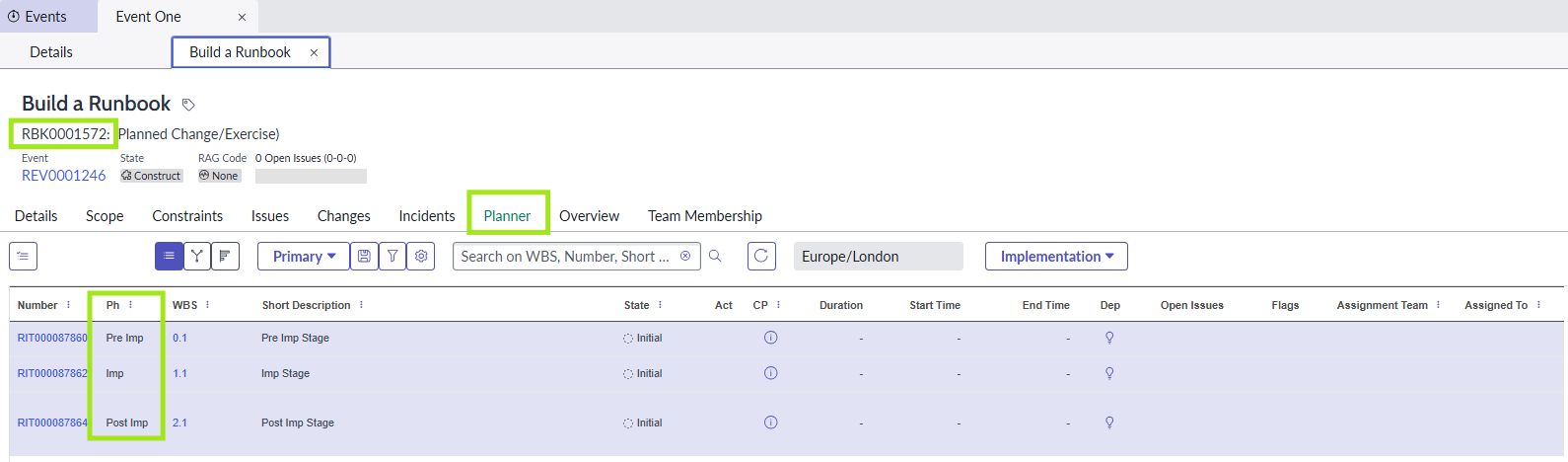This screenshot has height=462, width=1568.
Task: Click the search on WBS, Number input field
Action: (564, 257)
